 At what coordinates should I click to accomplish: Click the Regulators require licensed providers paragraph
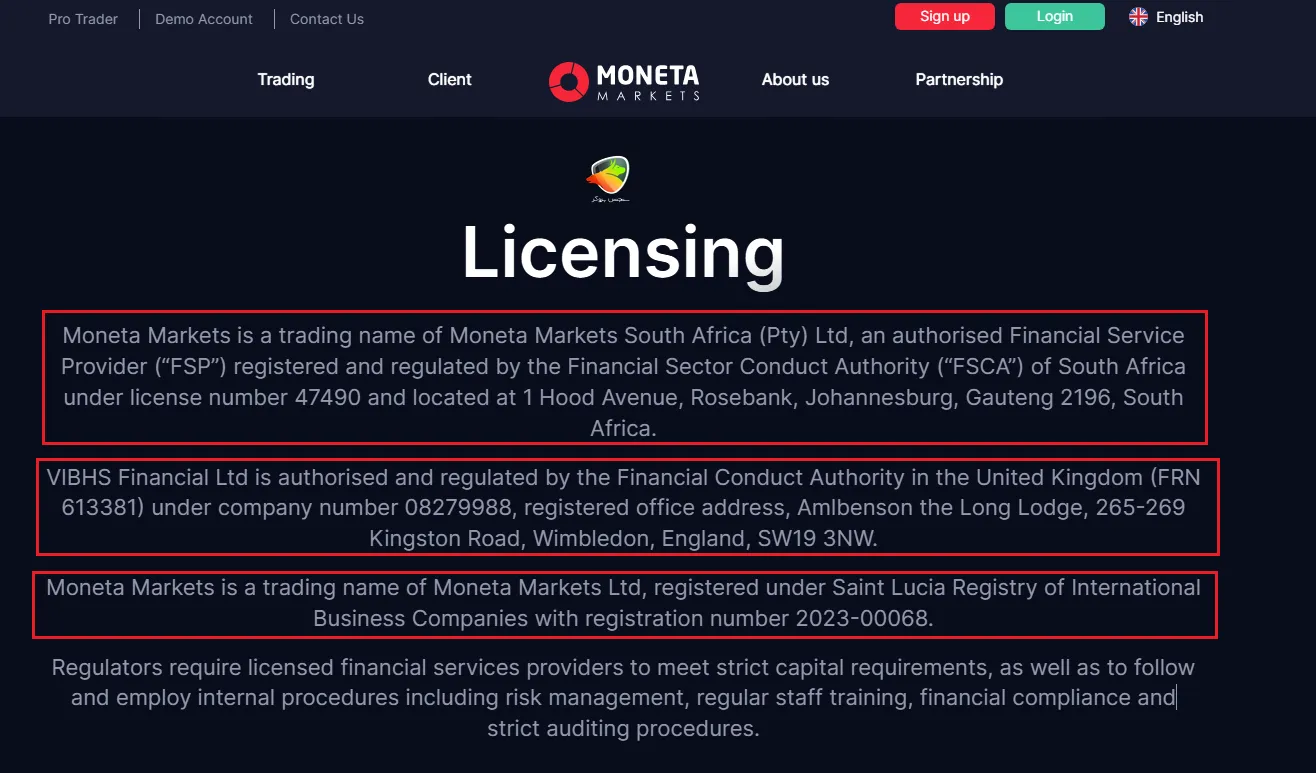coord(624,698)
